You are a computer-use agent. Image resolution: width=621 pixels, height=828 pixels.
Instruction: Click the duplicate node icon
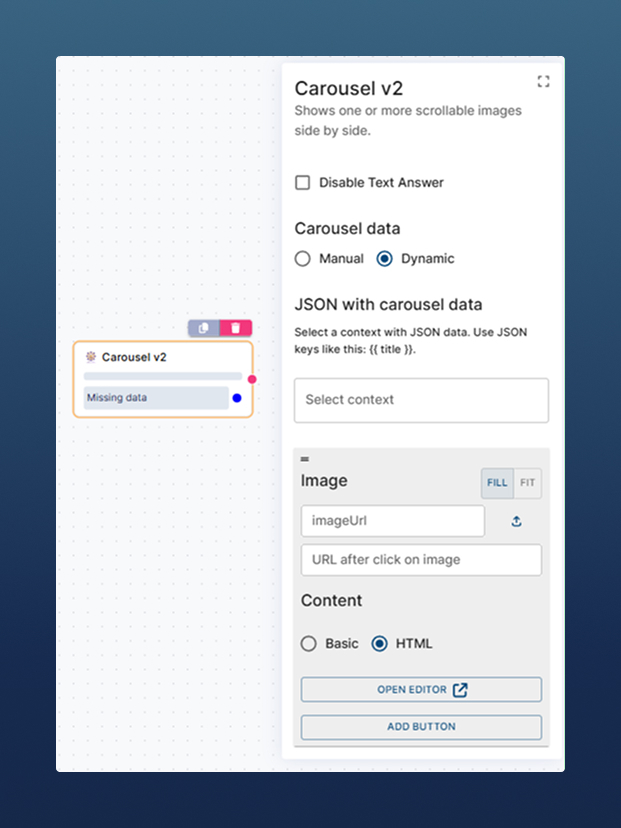click(x=203, y=328)
